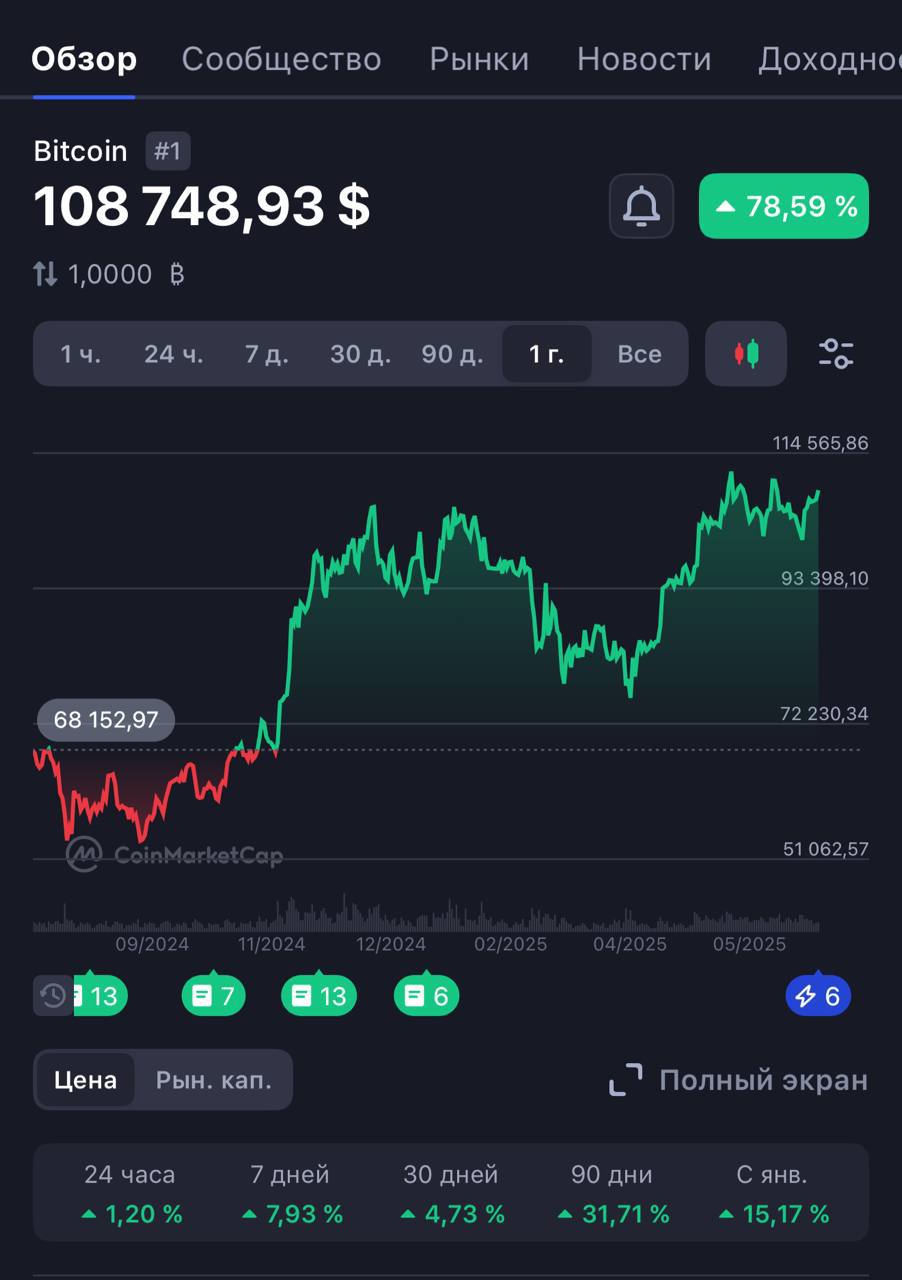Tap the 09/2024 date label
The height and width of the screenshot is (1280, 902).
point(152,944)
